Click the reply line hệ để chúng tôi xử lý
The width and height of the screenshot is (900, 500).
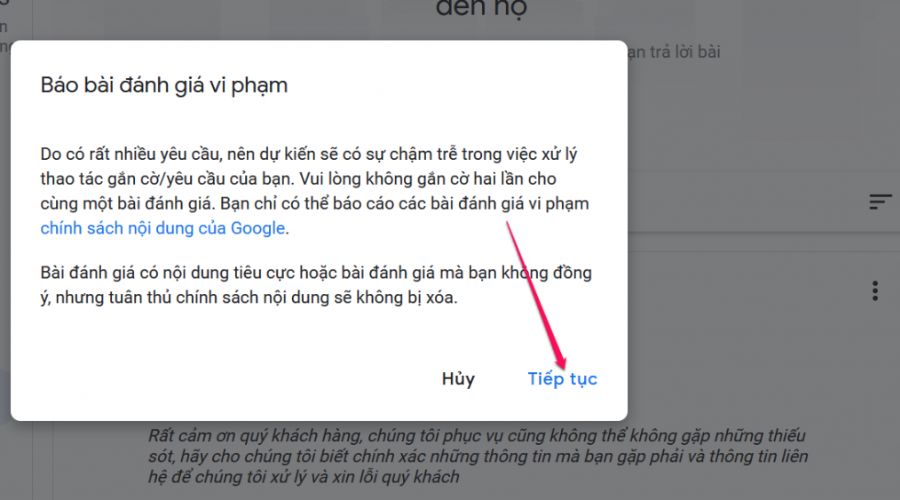(x=304, y=477)
